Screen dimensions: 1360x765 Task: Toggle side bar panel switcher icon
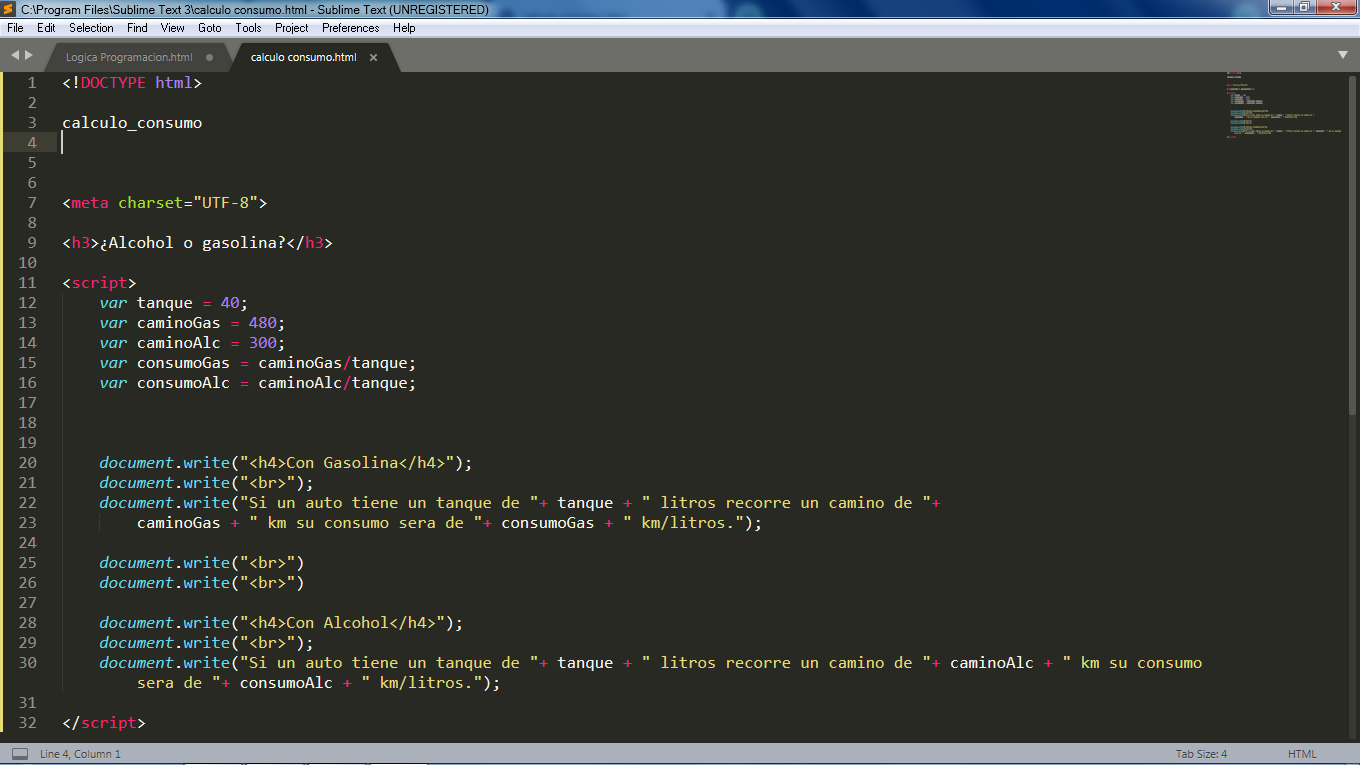(x=19, y=754)
